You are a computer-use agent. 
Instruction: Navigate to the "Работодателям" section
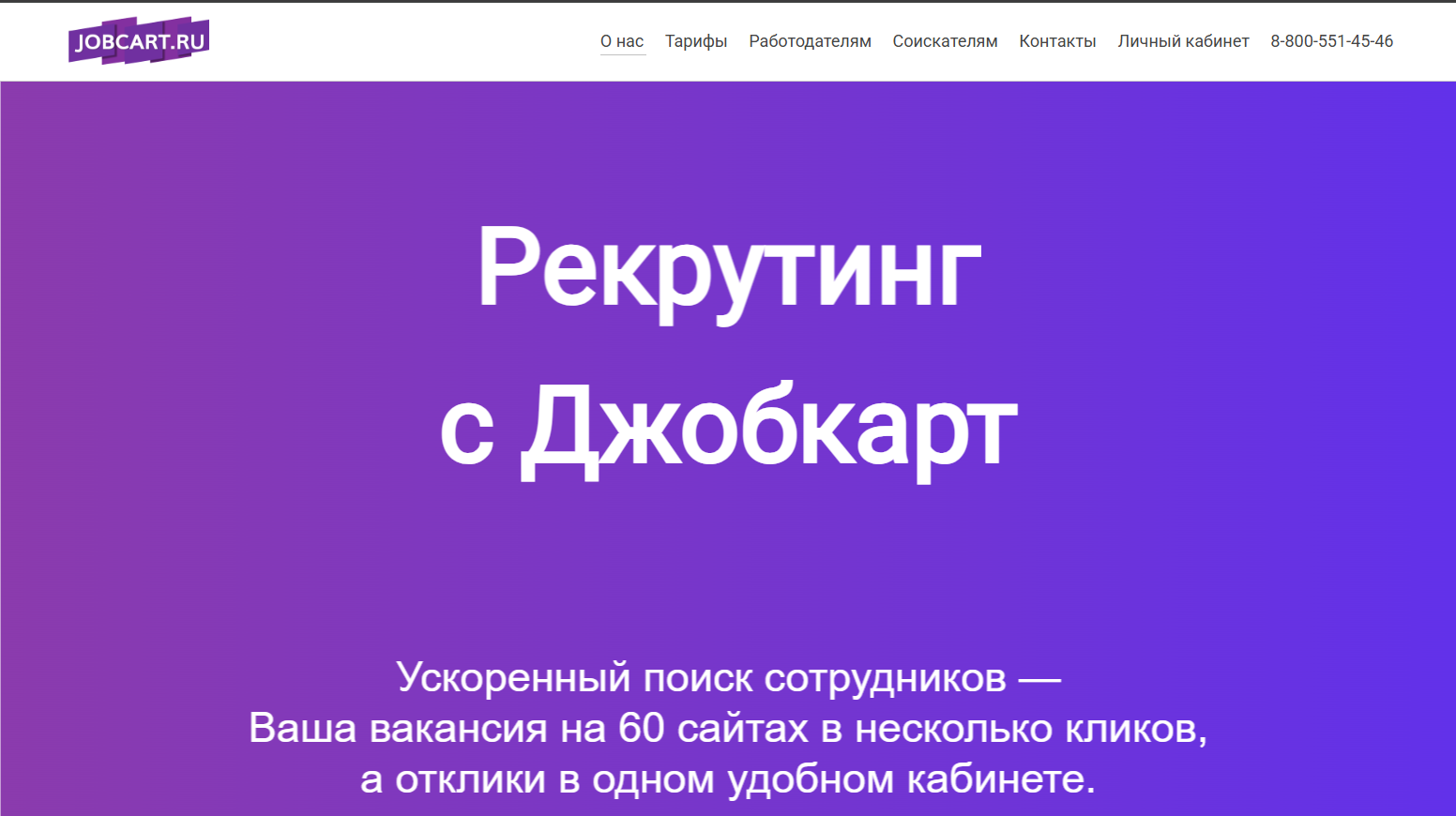click(x=810, y=40)
